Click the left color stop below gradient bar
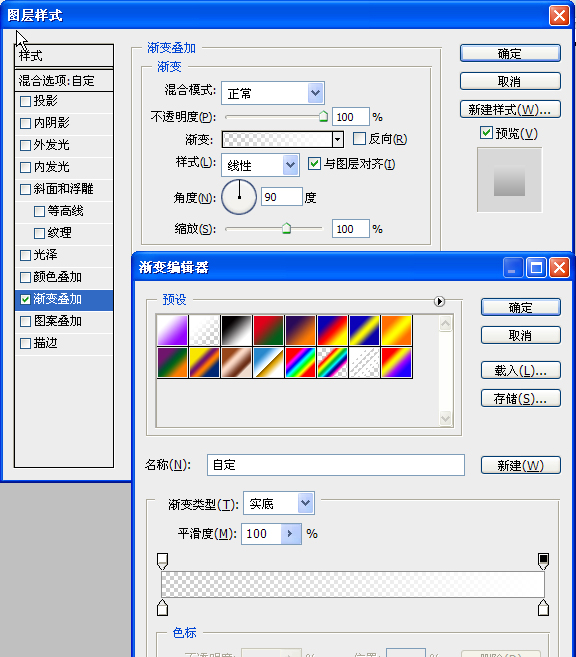The height and width of the screenshot is (657, 576). [163, 608]
